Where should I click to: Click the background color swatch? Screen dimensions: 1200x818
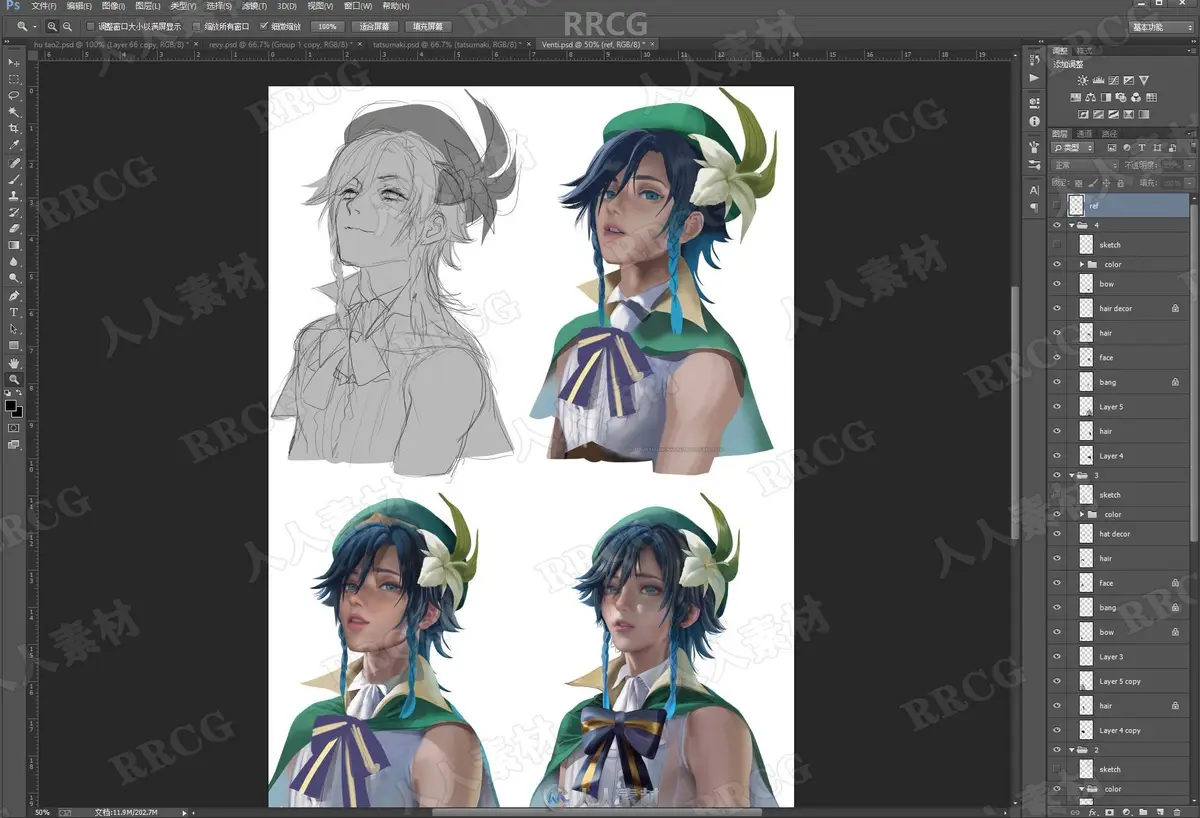click(x=18, y=412)
